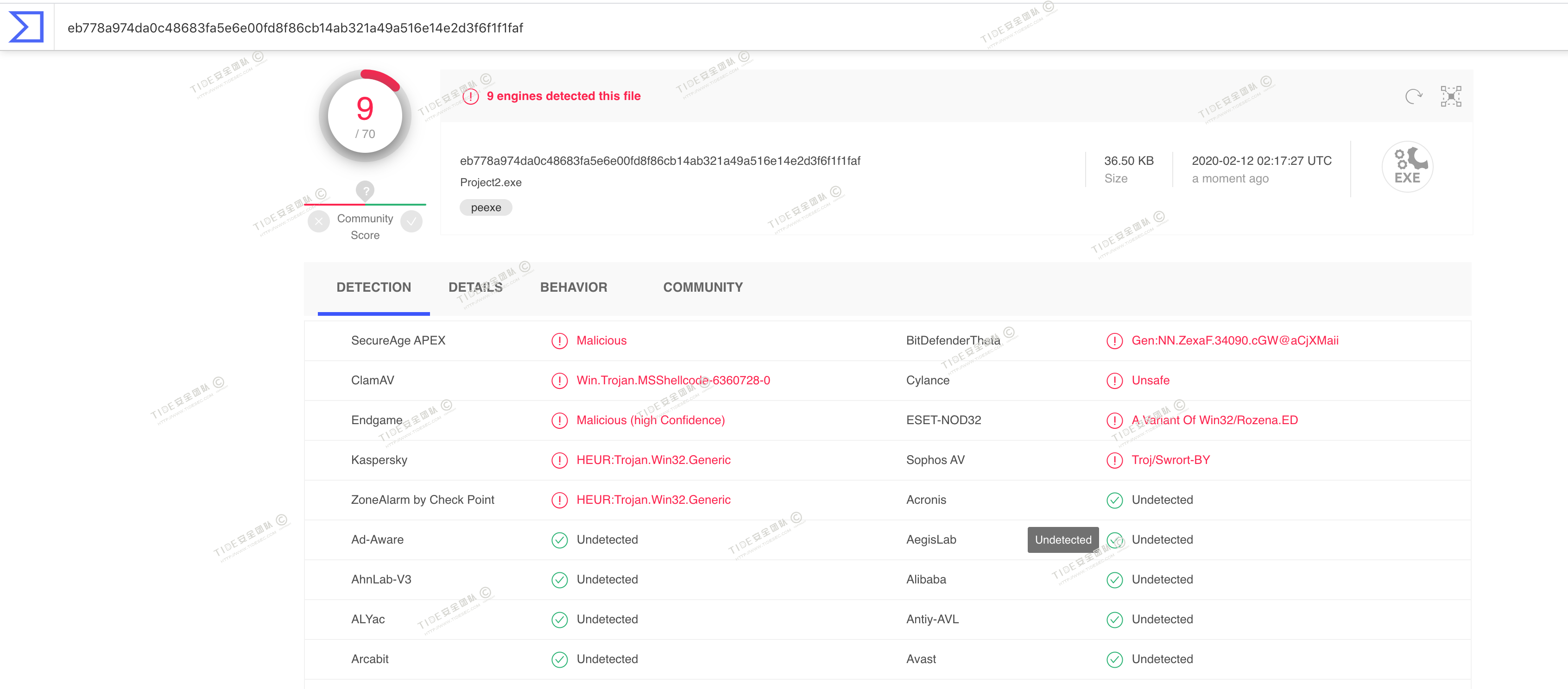Viewport: 1568px width, 689px height.
Task: Click the reanalyze refresh icon
Action: pyautogui.click(x=1413, y=96)
